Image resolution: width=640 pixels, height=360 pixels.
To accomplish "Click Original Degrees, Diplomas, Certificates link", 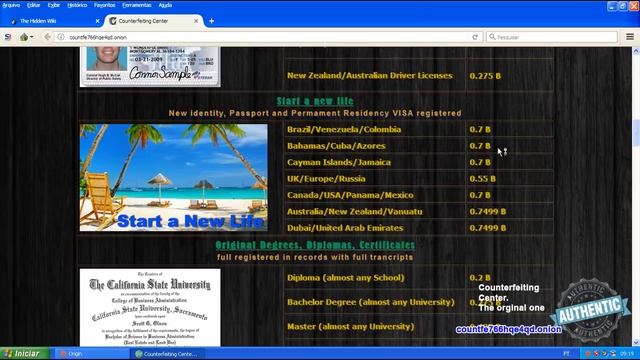I will (x=315, y=245).
